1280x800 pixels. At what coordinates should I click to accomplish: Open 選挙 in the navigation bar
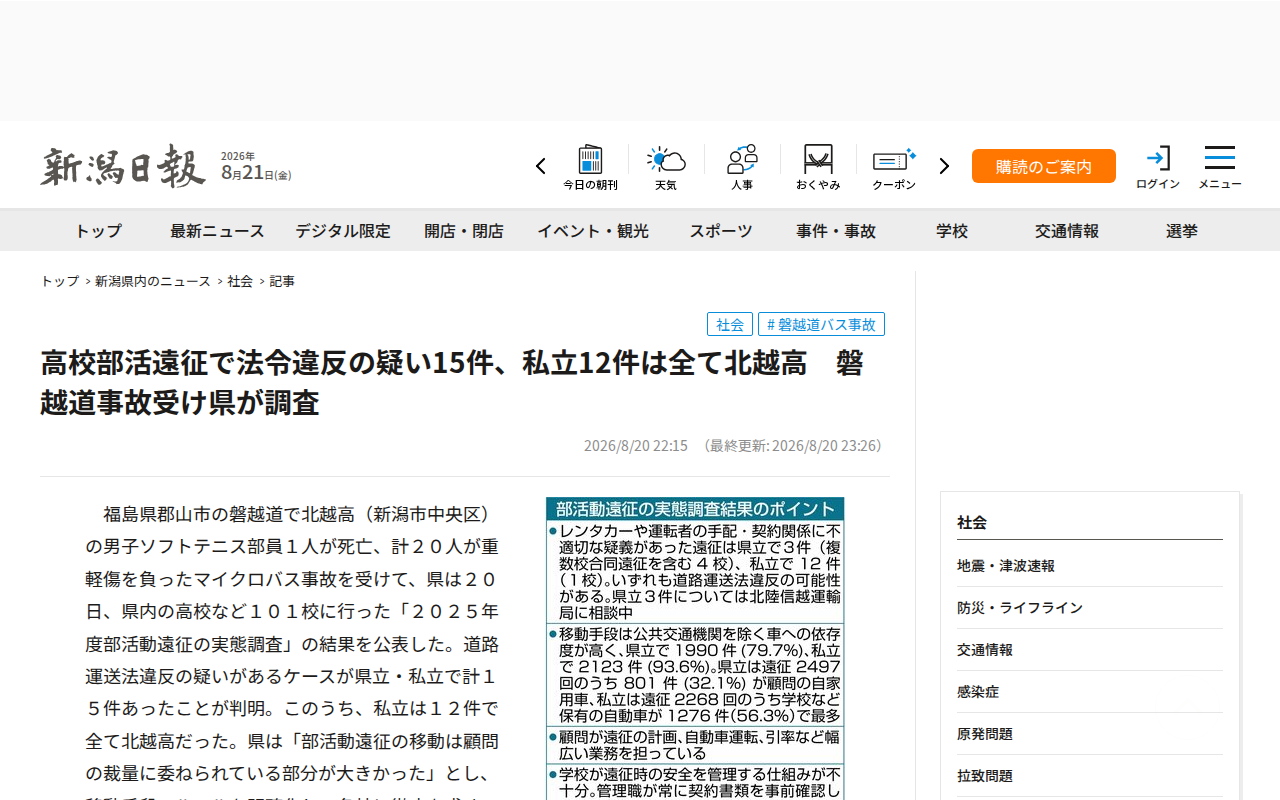tap(1182, 231)
